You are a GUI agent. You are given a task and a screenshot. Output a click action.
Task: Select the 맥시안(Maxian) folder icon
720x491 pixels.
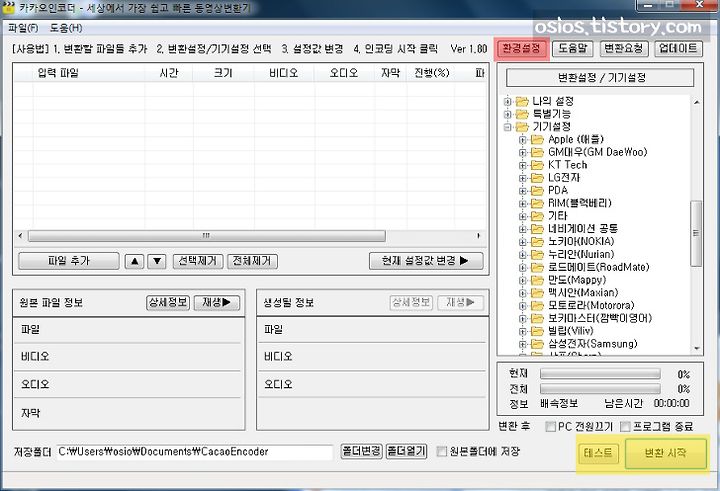click(537, 293)
